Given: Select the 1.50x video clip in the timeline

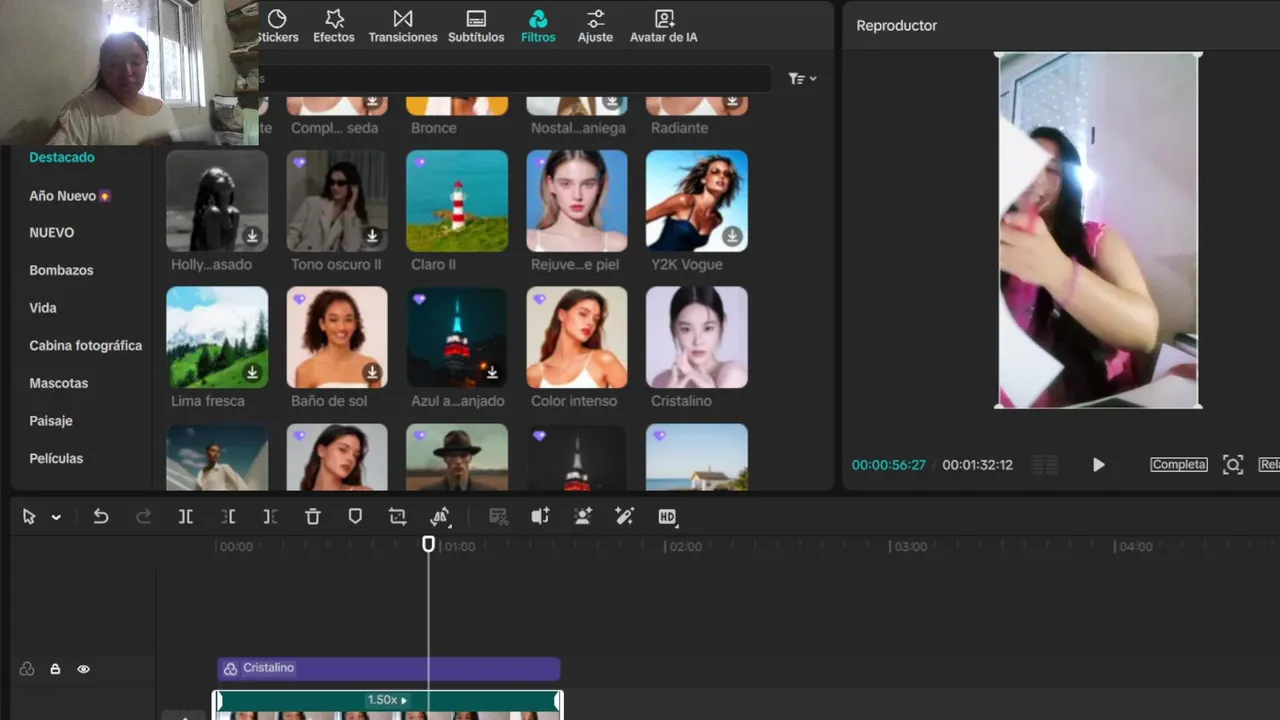Looking at the screenshot, I should coord(388,705).
